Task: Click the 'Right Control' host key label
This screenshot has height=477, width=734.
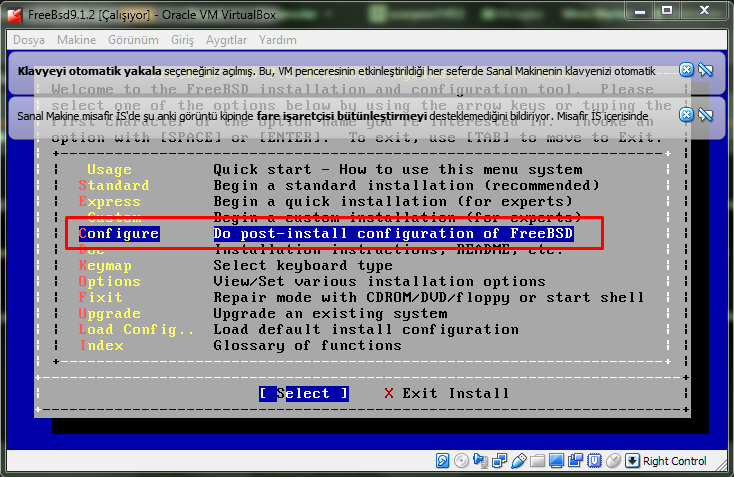Action: click(x=674, y=461)
